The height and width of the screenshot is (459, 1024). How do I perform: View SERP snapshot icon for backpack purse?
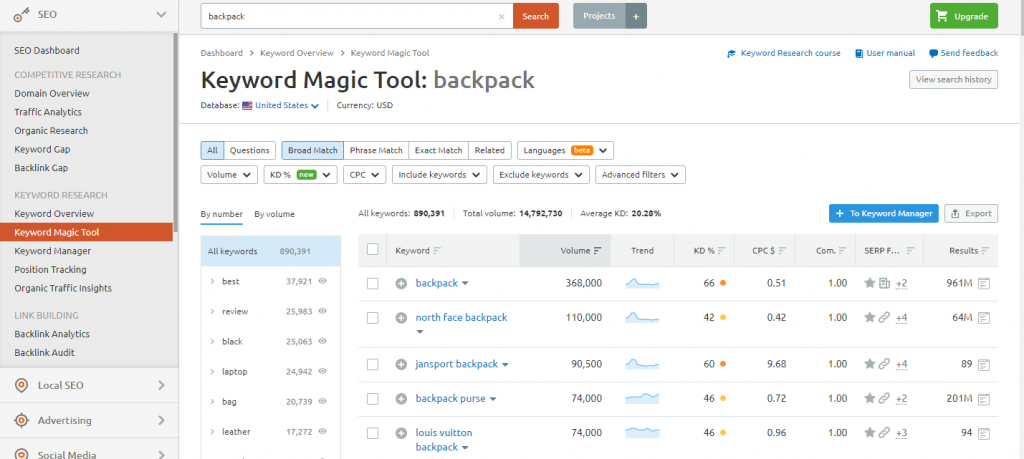(984, 398)
